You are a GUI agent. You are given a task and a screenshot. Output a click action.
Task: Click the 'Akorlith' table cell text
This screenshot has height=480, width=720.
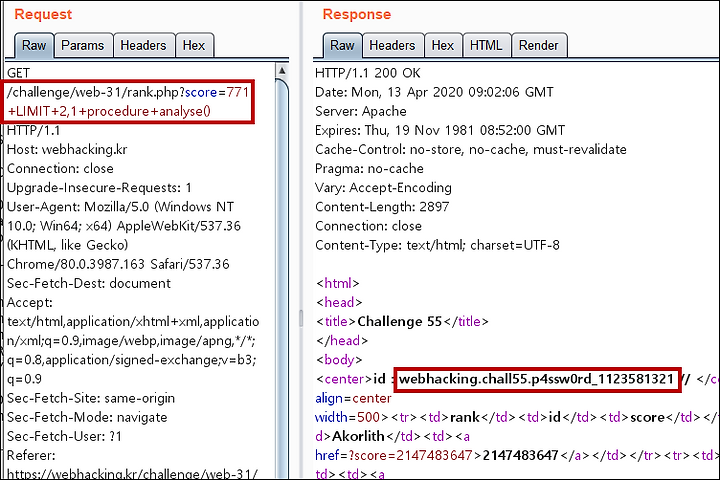[x=358, y=436]
